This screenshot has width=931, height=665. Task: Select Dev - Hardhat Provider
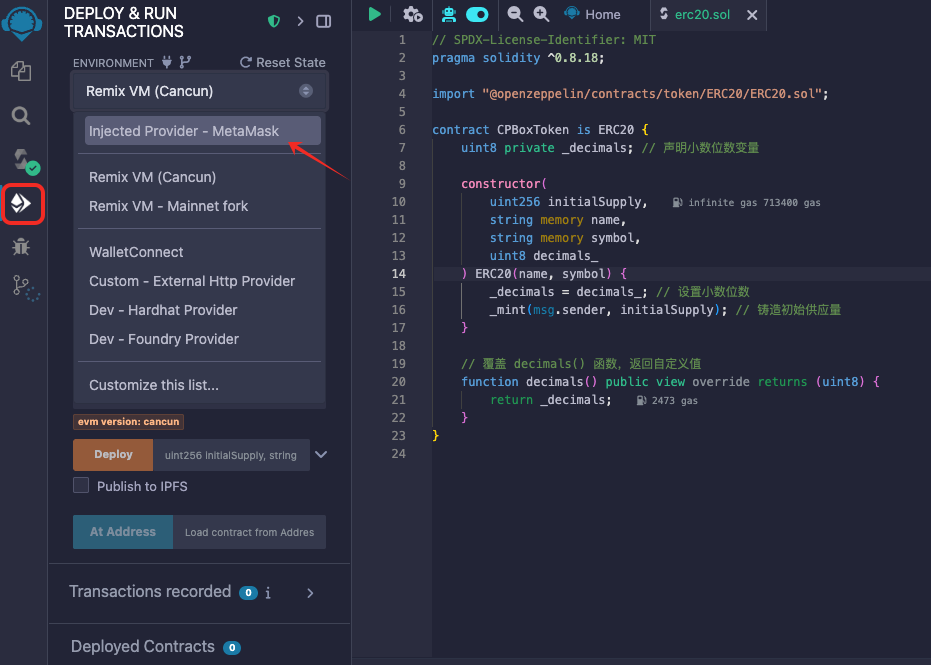(x=163, y=310)
